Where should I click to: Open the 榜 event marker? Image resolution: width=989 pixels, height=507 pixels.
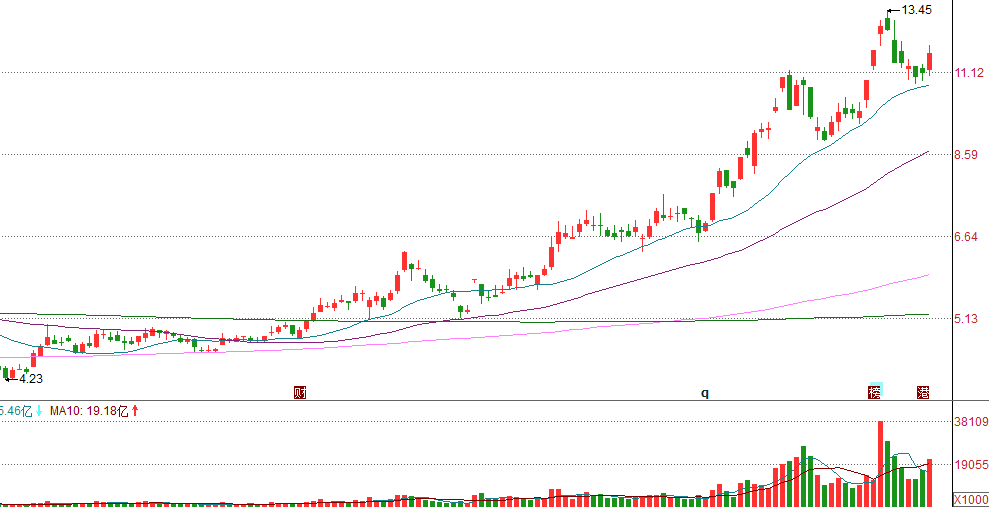(875, 392)
